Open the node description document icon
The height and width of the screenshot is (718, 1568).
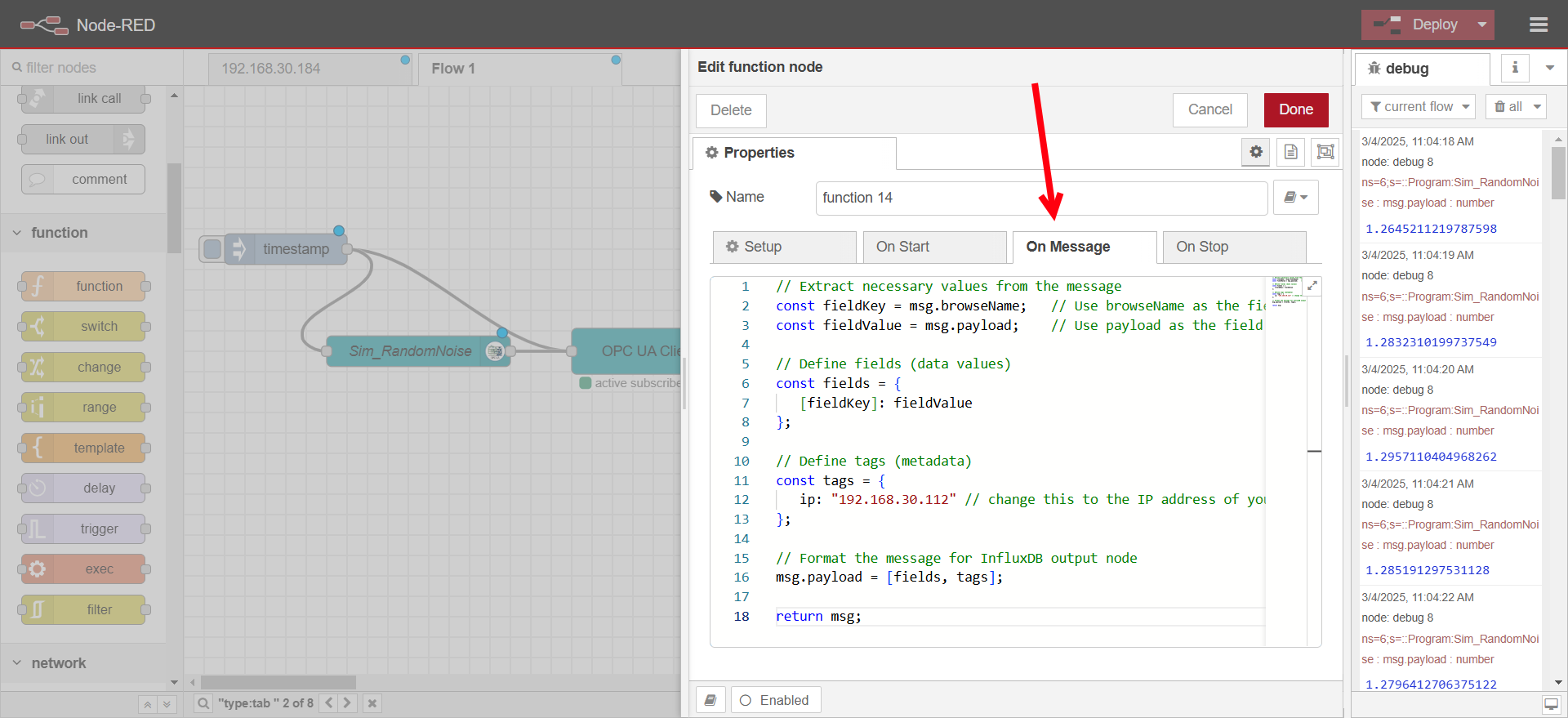click(1290, 152)
